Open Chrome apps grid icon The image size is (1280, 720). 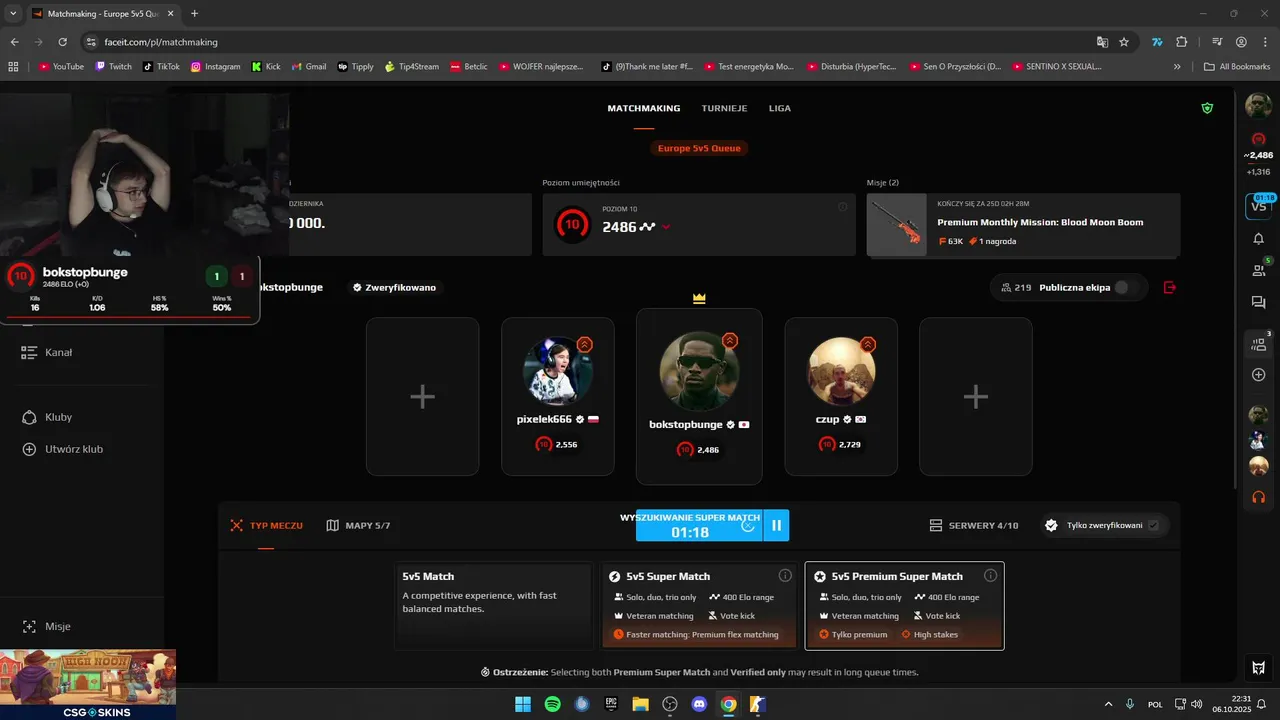point(13,66)
